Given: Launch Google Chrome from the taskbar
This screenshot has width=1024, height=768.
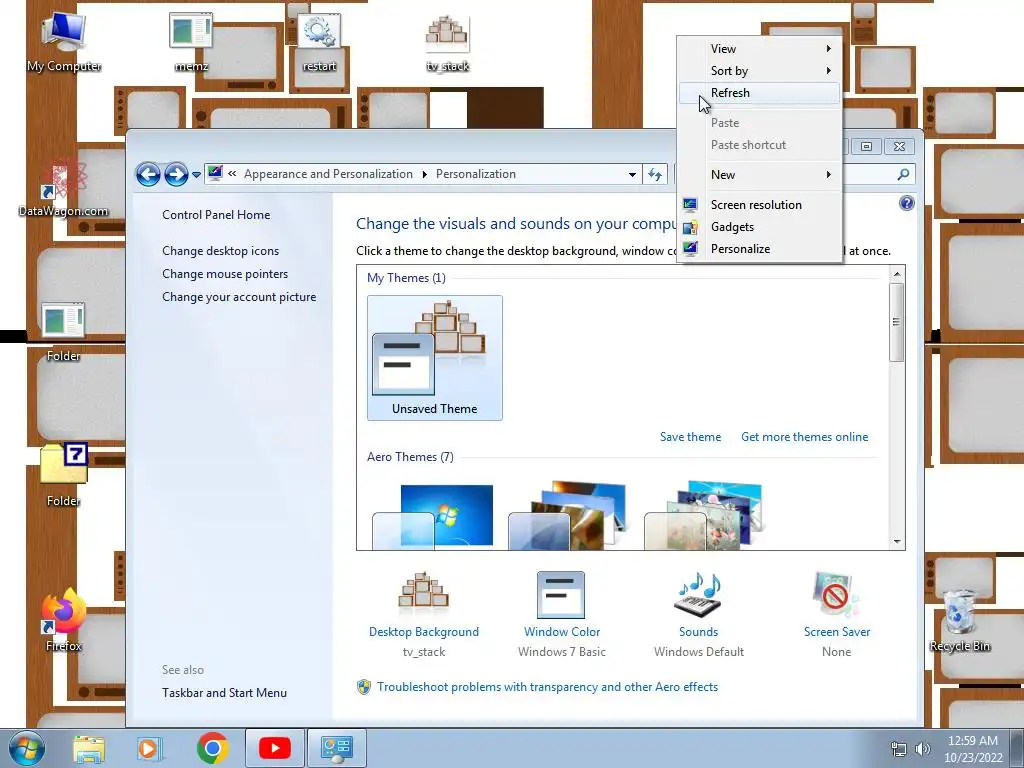Looking at the screenshot, I should [212, 748].
